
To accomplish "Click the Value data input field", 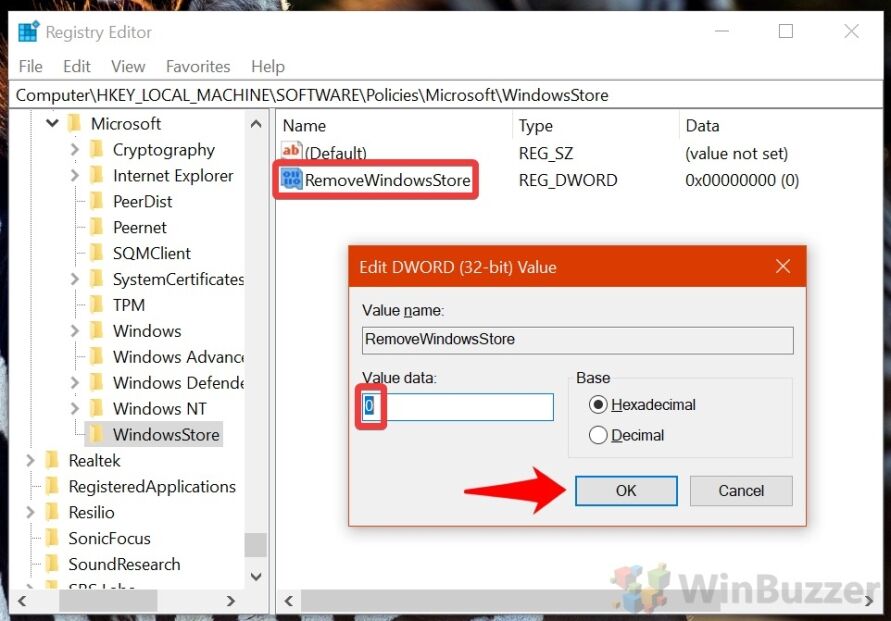I will pyautogui.click(x=457, y=407).
